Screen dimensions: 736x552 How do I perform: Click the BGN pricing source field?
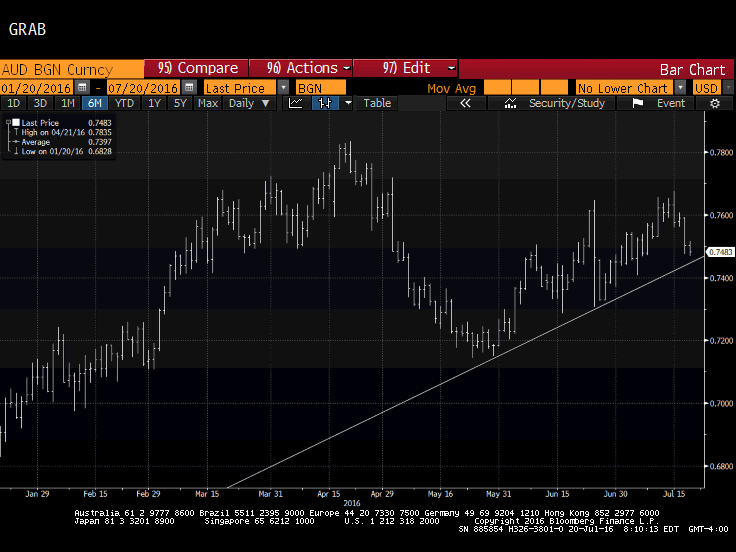click(x=321, y=88)
